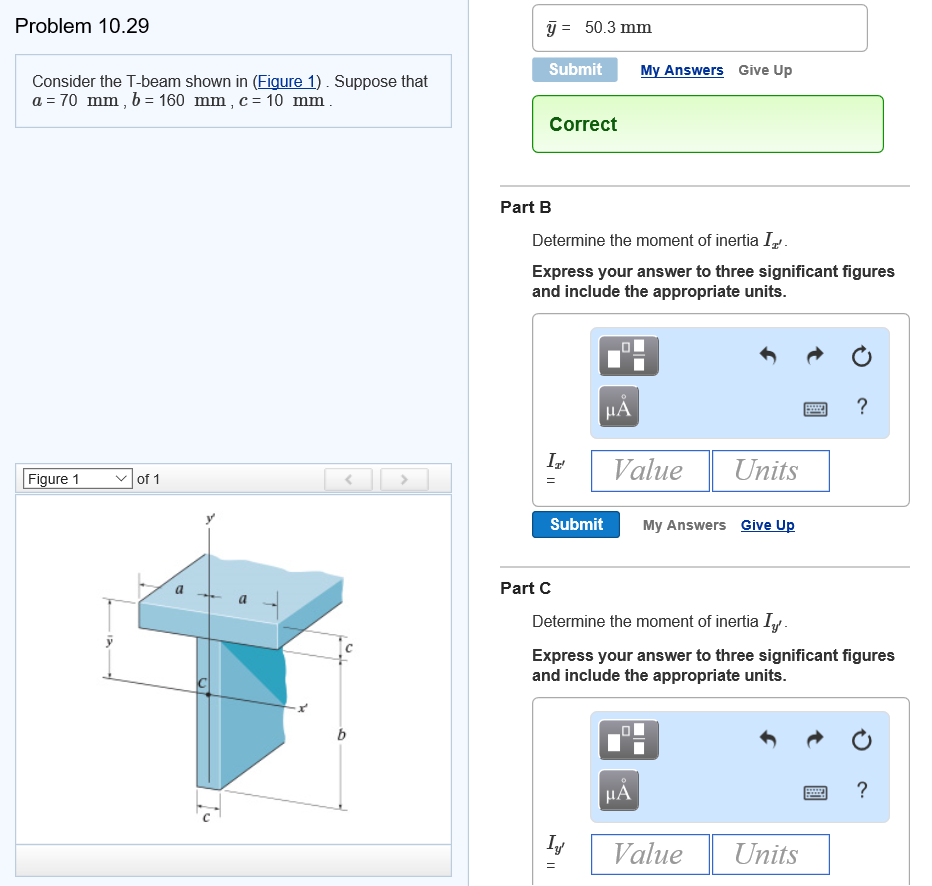The image size is (932, 886).
Task: Open the equation template palette in Part C
Action: [x=627, y=739]
